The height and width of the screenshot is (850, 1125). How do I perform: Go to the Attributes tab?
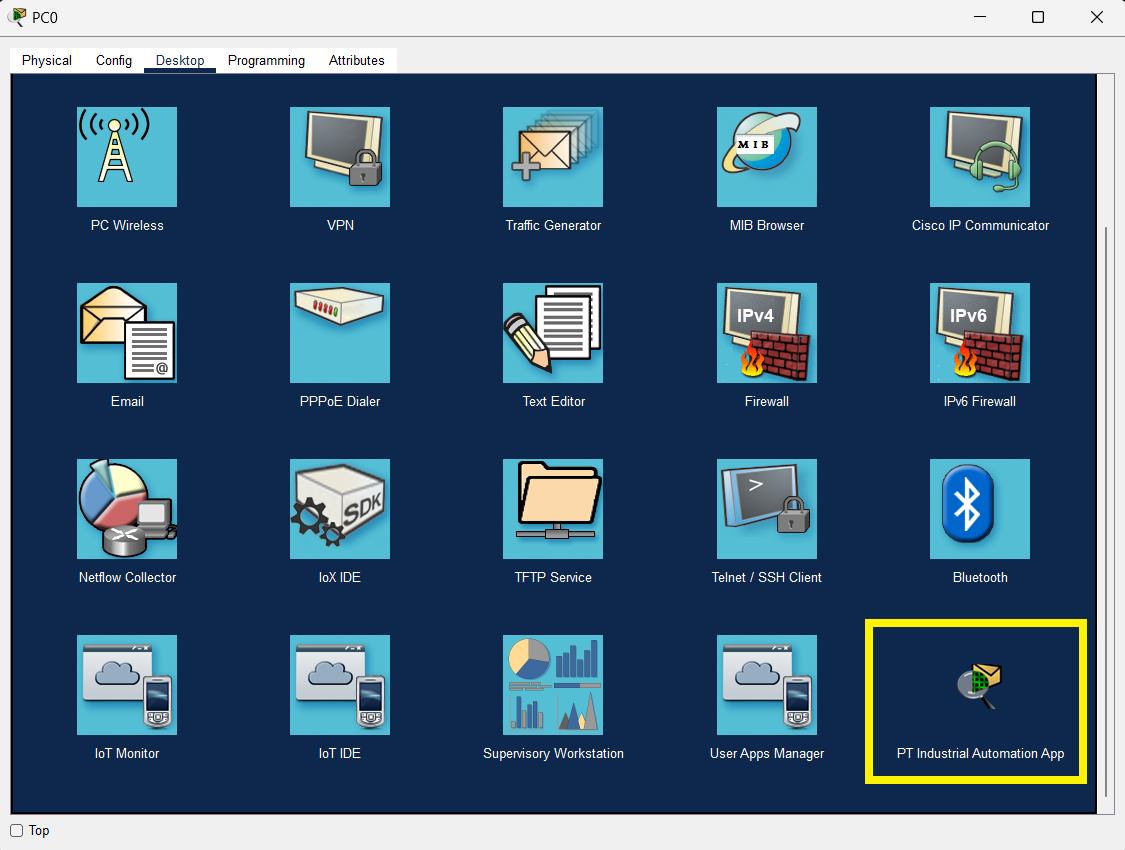click(357, 60)
